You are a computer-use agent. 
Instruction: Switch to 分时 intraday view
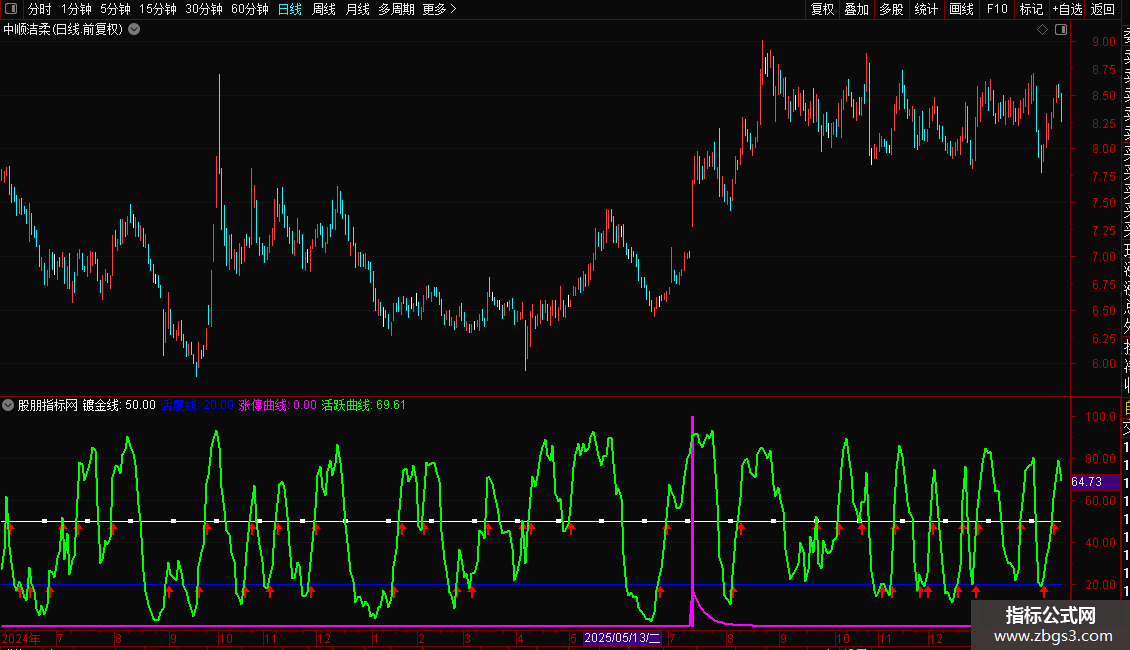[x=39, y=9]
